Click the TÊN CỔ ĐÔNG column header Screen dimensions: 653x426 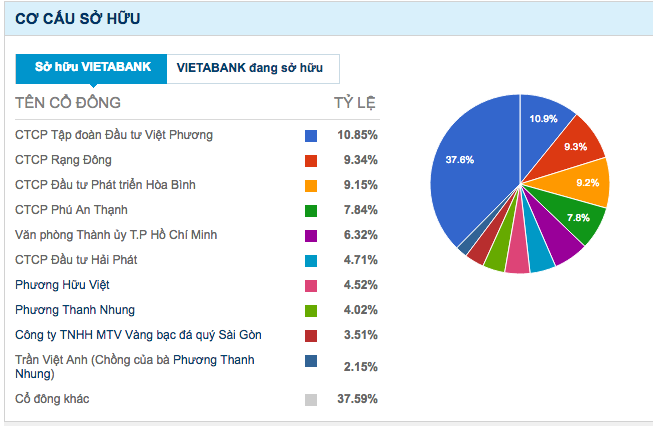pos(68,103)
